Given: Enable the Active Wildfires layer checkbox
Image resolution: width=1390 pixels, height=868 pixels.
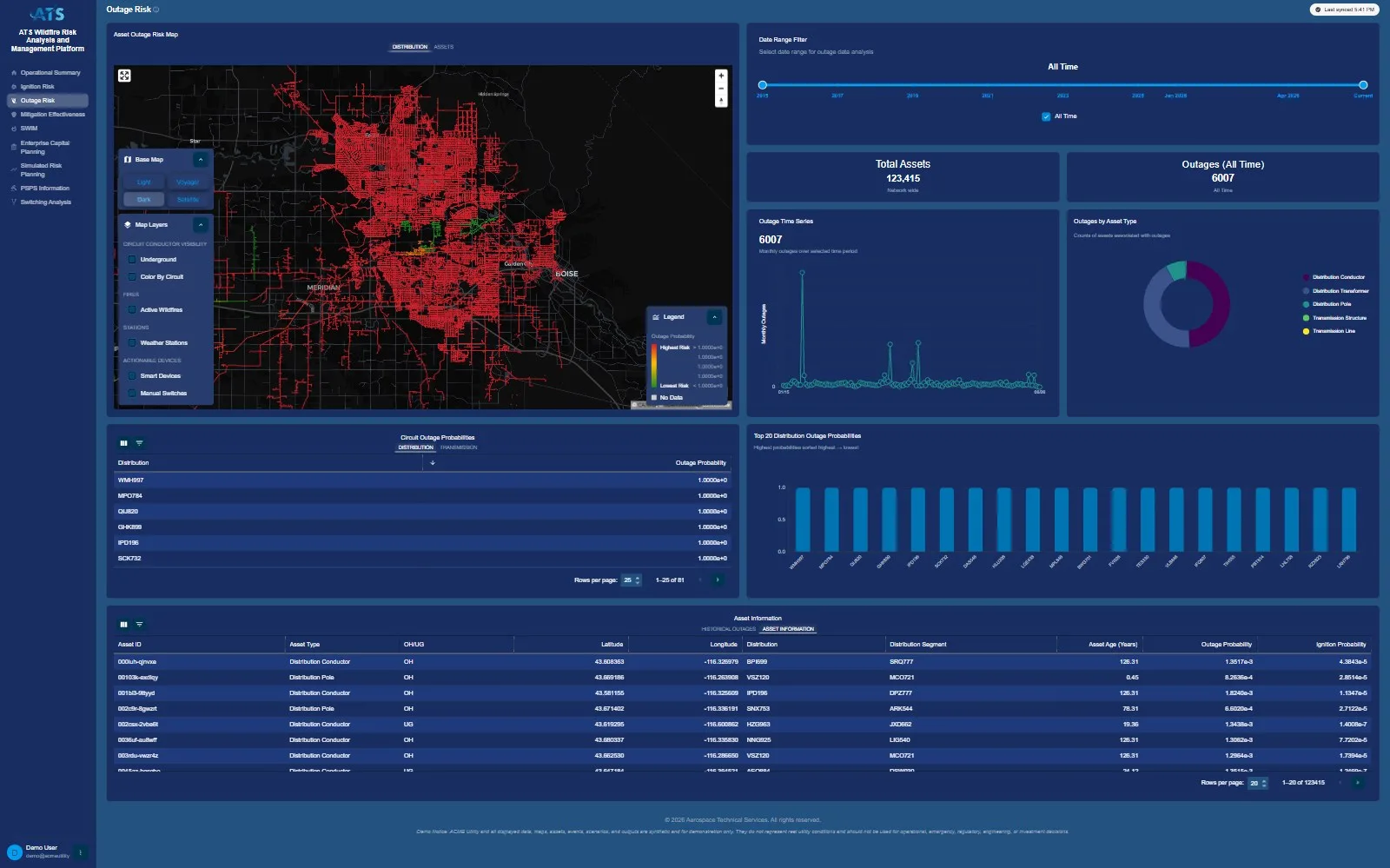Looking at the screenshot, I should point(132,310).
